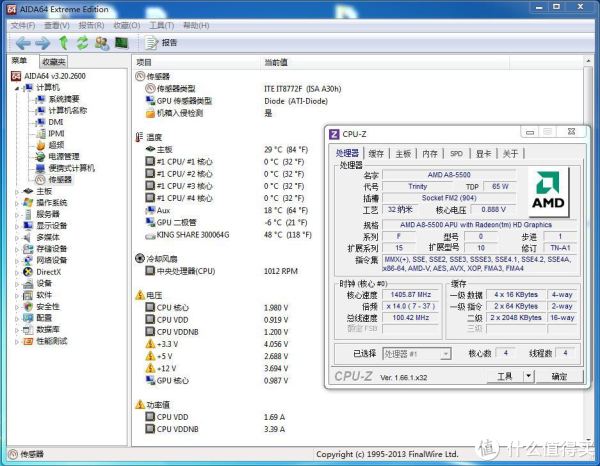Viewport: 600px width, 466px height.
Task: Click the scroll-up arrow of AIDA64 list
Action: [588, 61]
